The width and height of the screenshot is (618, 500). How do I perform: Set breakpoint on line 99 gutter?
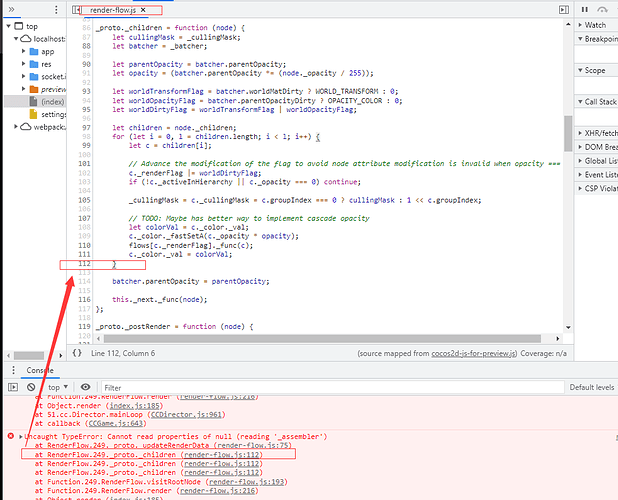pyautogui.click(x=86, y=145)
